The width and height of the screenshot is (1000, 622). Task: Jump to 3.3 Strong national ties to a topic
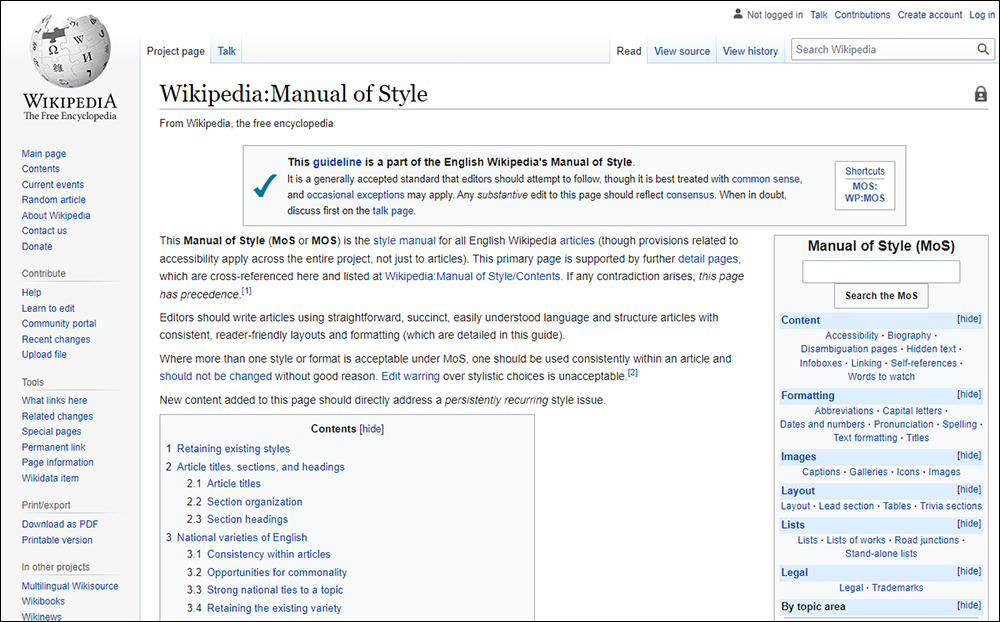coord(275,590)
